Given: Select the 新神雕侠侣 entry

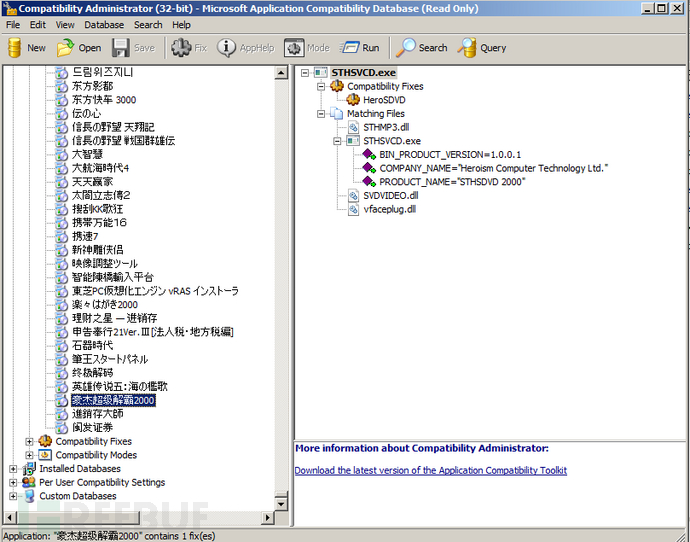Looking at the screenshot, I should [x=97, y=250].
